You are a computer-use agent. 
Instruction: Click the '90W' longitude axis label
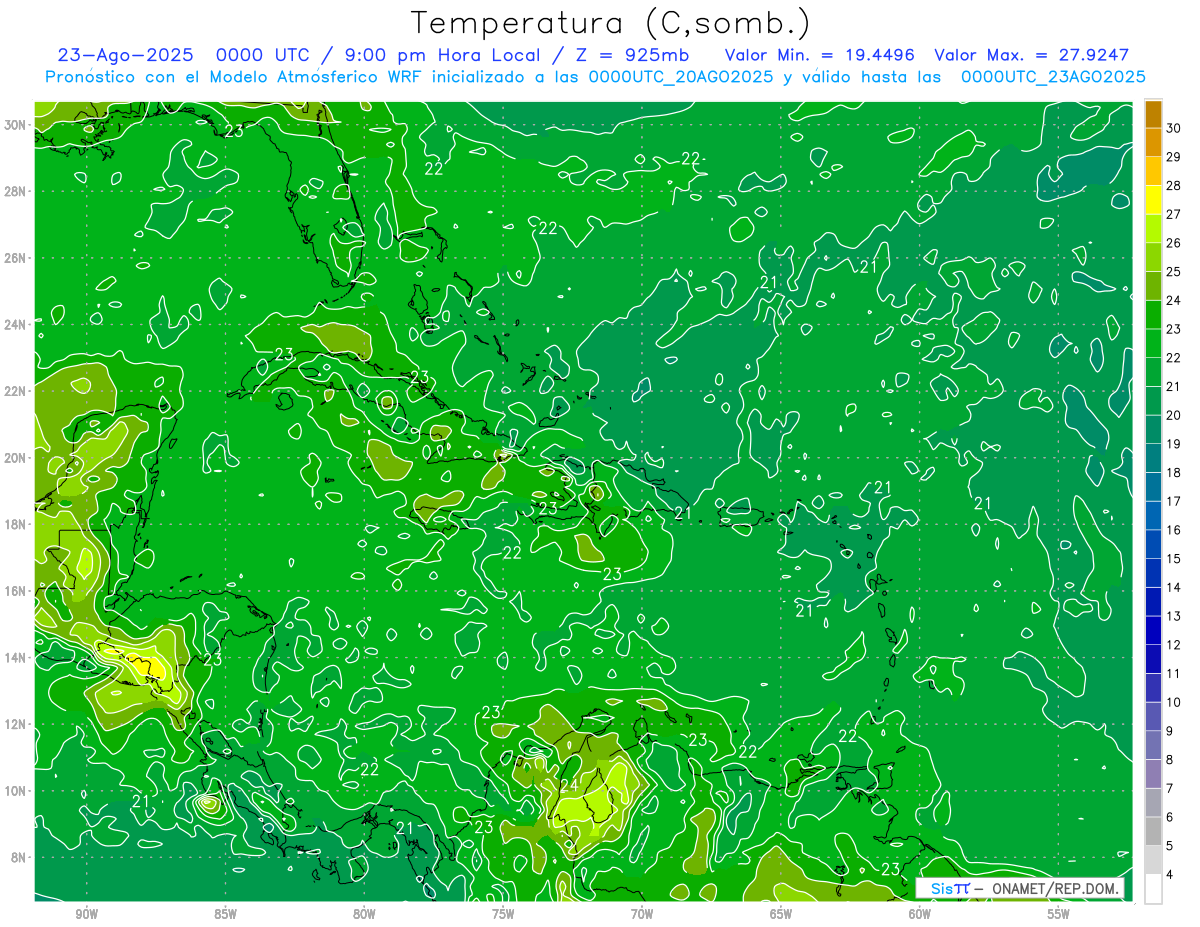pyautogui.click(x=86, y=914)
